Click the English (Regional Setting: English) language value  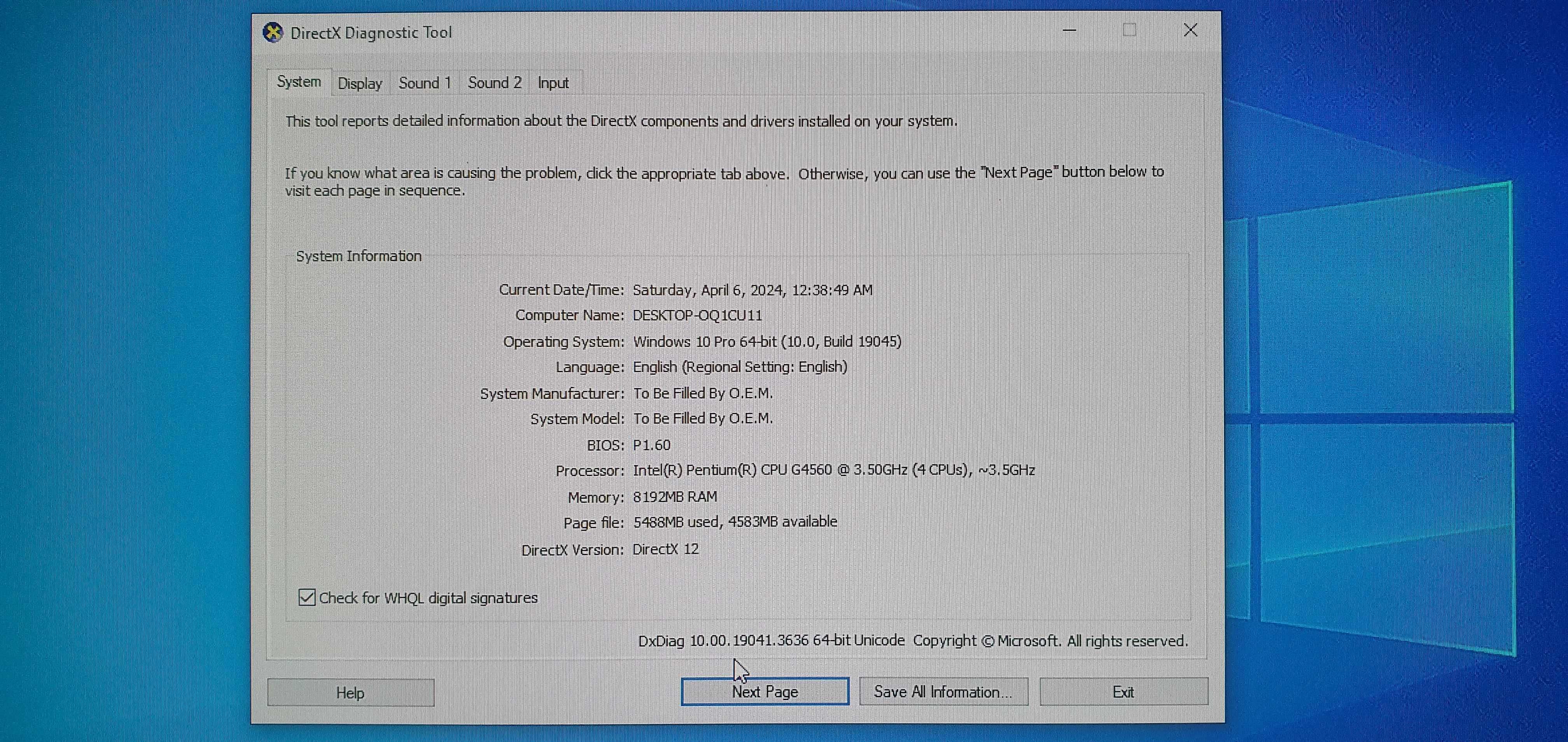[x=740, y=367]
